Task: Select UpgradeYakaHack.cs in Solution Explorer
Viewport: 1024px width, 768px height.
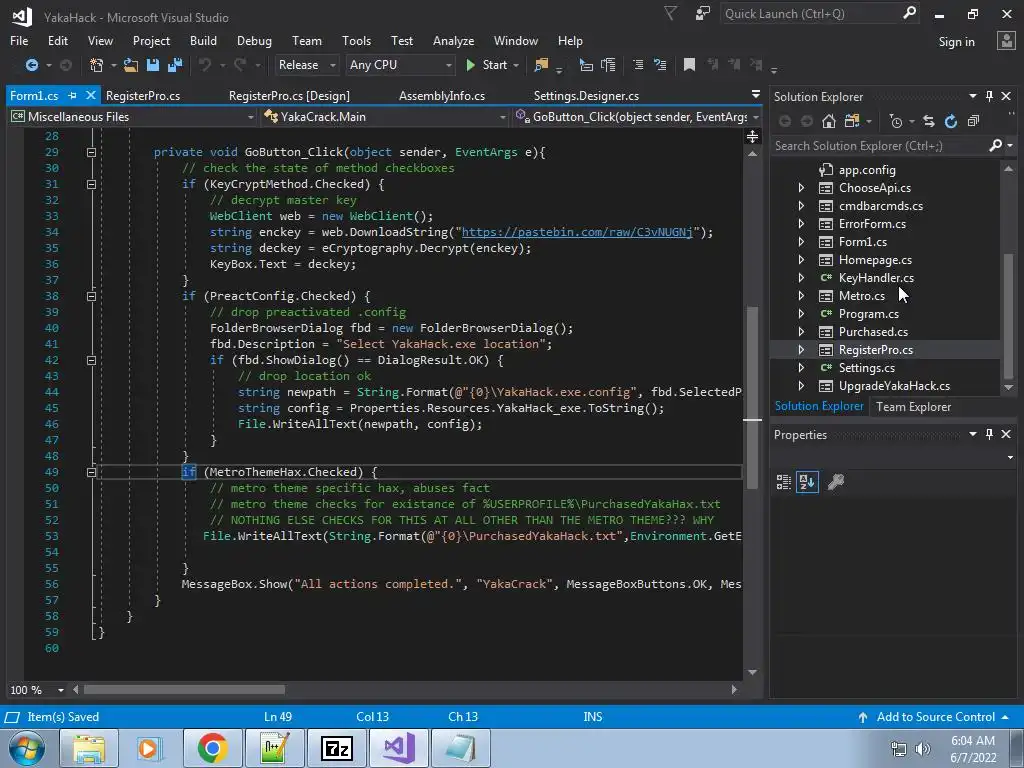Action: (894, 385)
